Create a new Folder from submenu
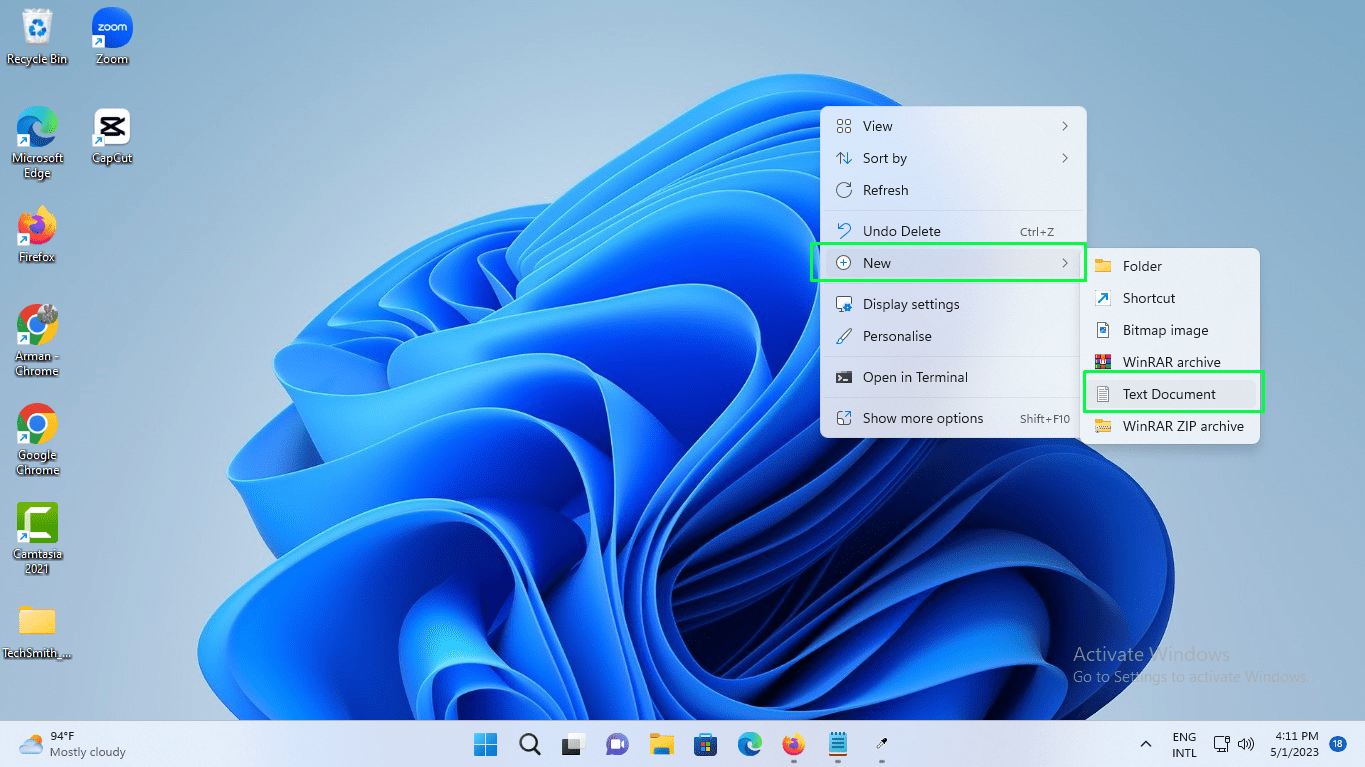This screenshot has height=767, width=1365. tap(1142, 266)
